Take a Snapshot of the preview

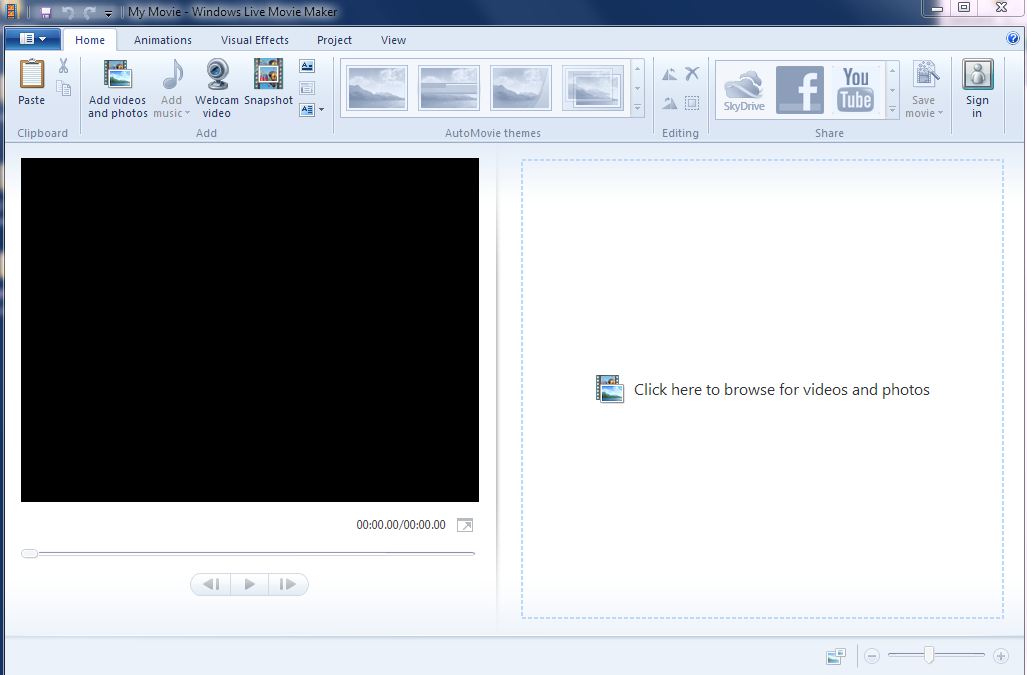tap(268, 76)
